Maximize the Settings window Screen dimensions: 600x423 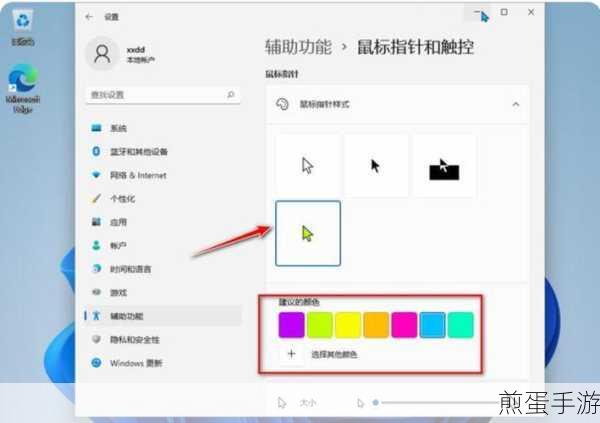(x=504, y=12)
